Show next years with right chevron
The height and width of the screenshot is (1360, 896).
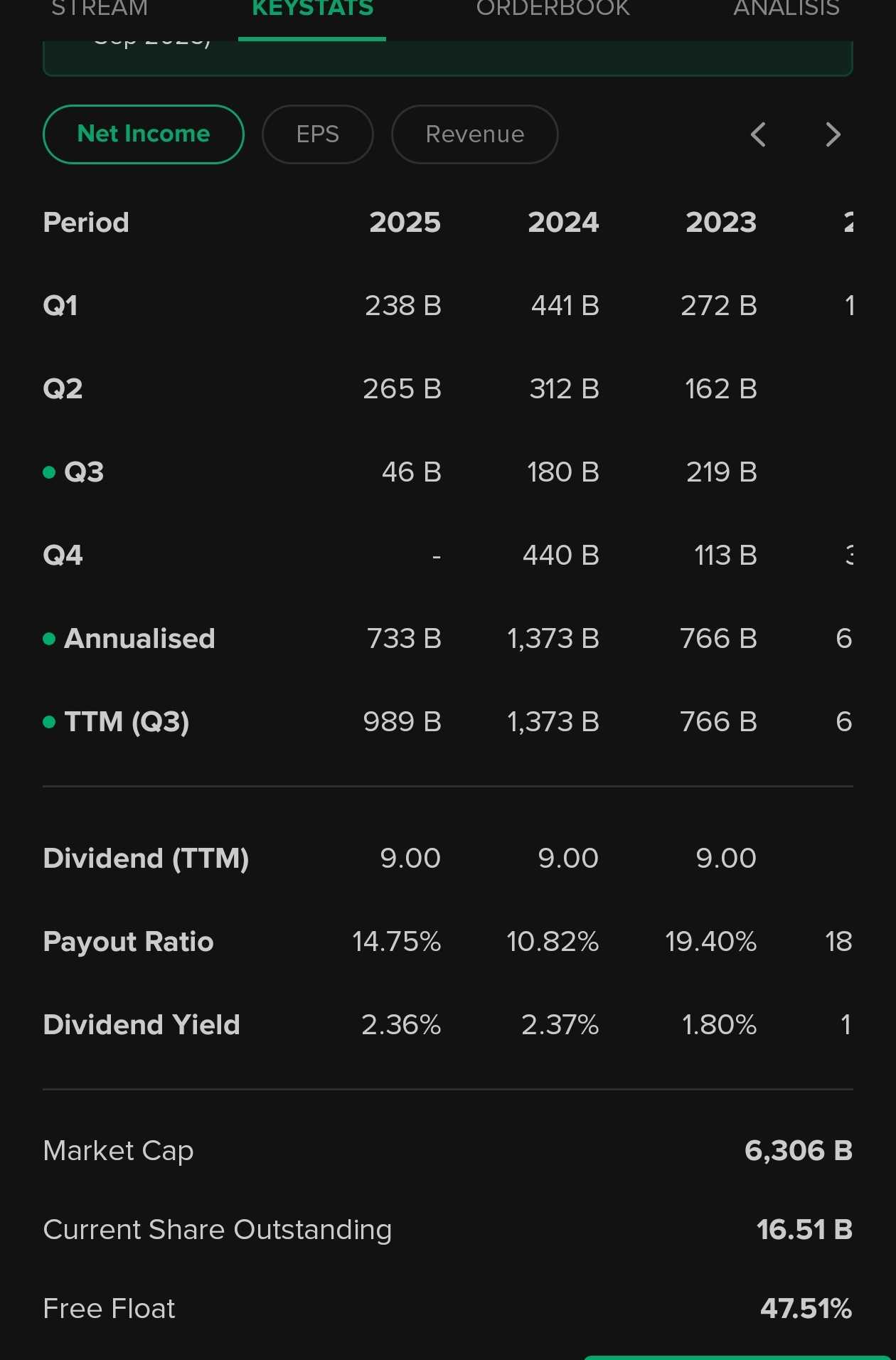833,134
